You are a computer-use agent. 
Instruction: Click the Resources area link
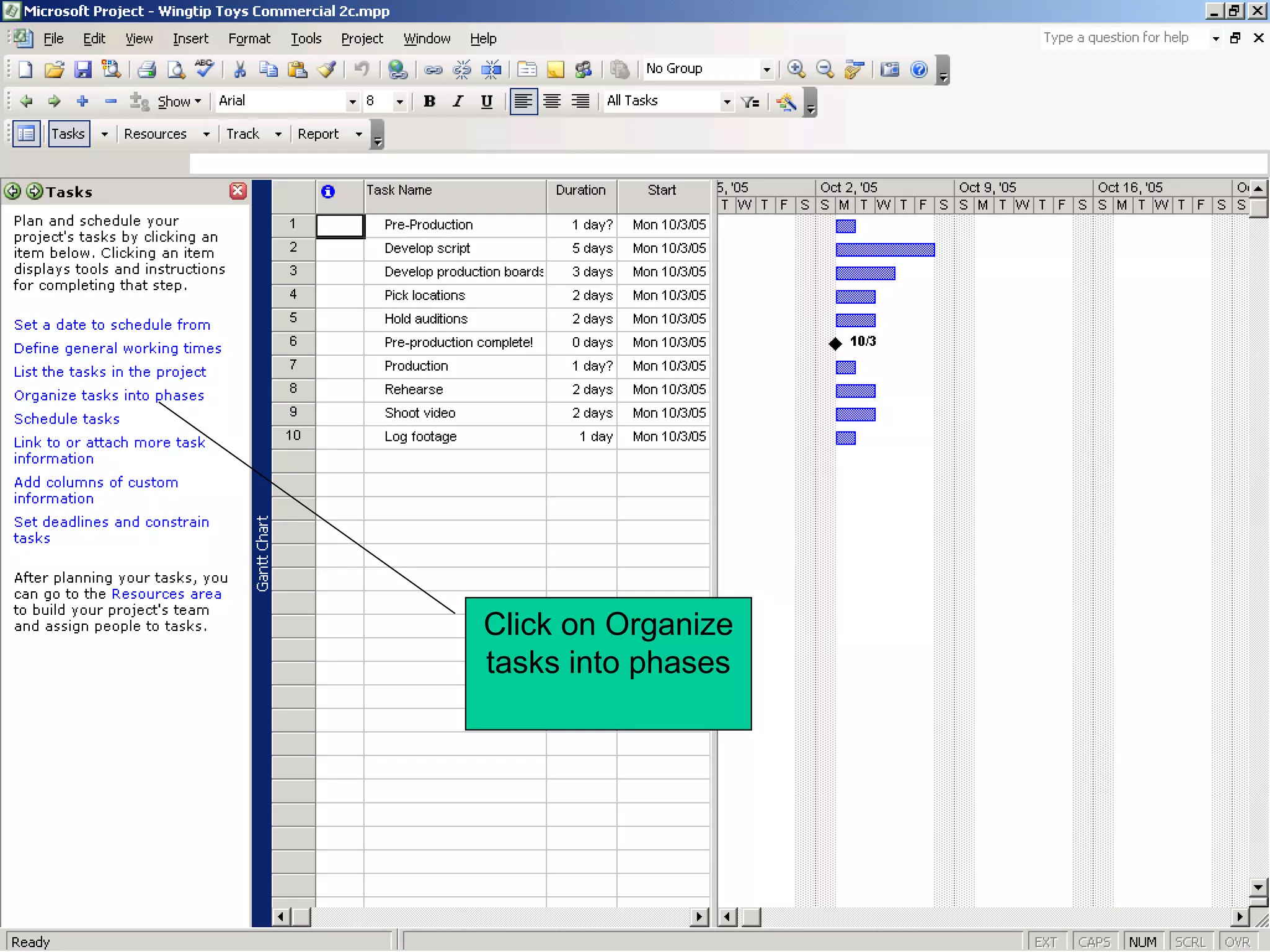click(x=167, y=594)
